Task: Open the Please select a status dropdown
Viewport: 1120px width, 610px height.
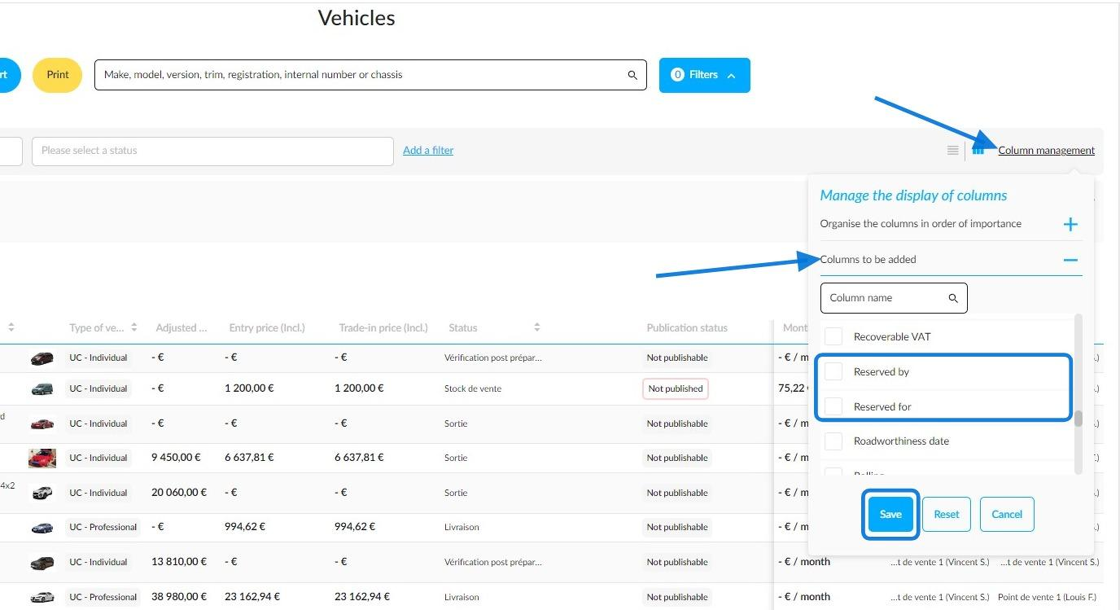Action: coord(213,151)
